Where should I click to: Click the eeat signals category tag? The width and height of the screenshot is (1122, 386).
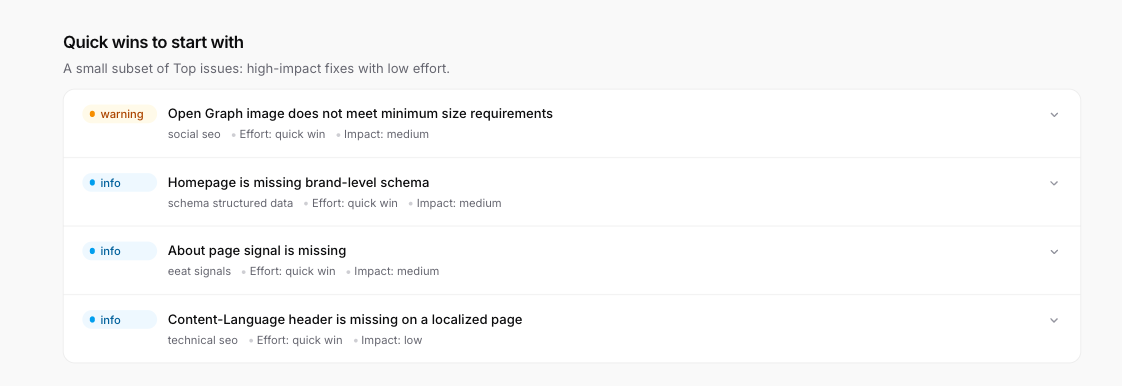200,271
